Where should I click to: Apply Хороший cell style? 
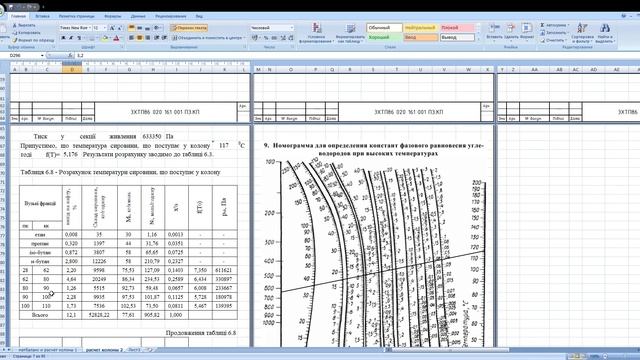(384, 38)
